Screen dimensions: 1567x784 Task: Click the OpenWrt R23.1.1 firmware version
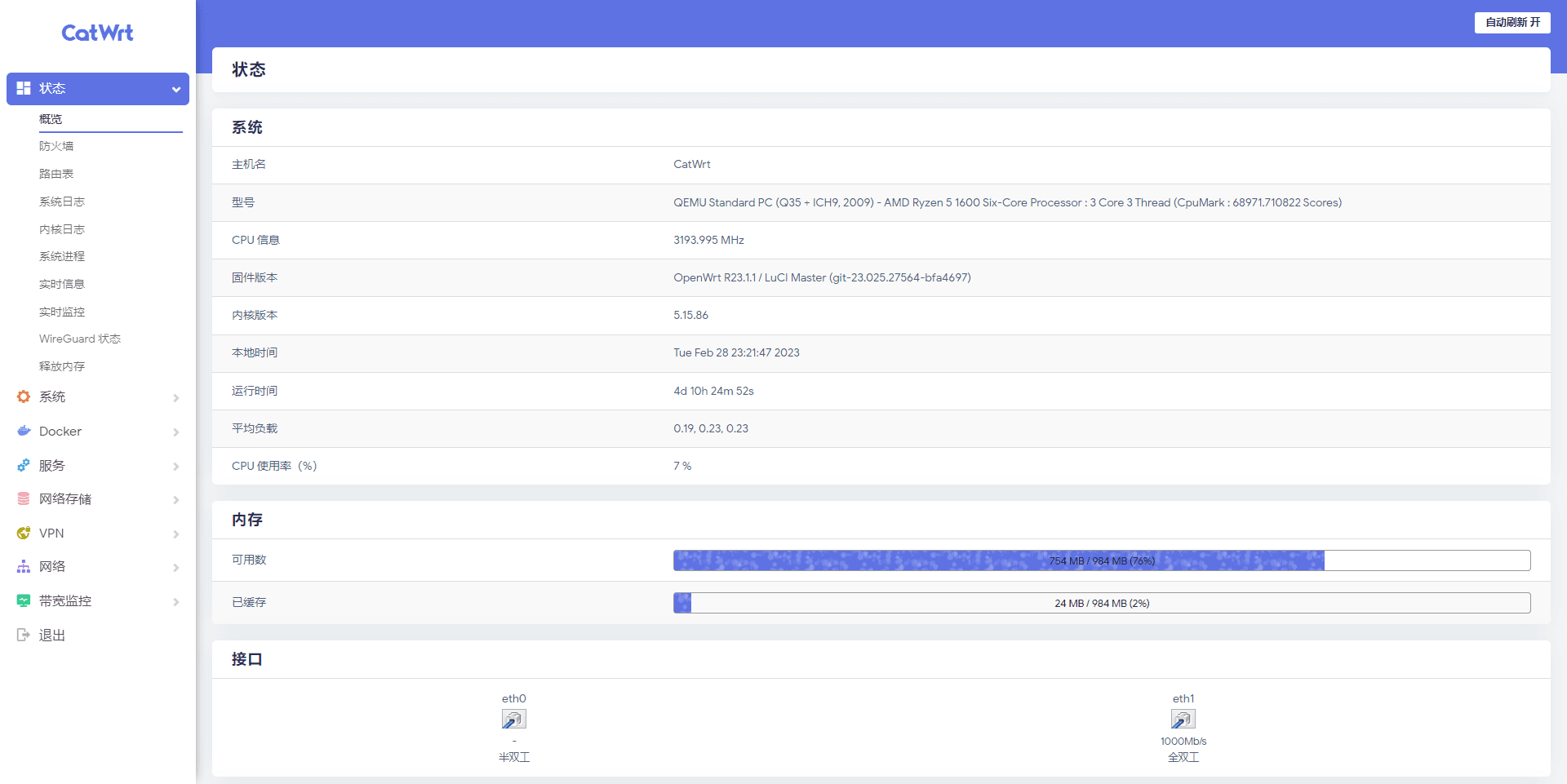822,277
